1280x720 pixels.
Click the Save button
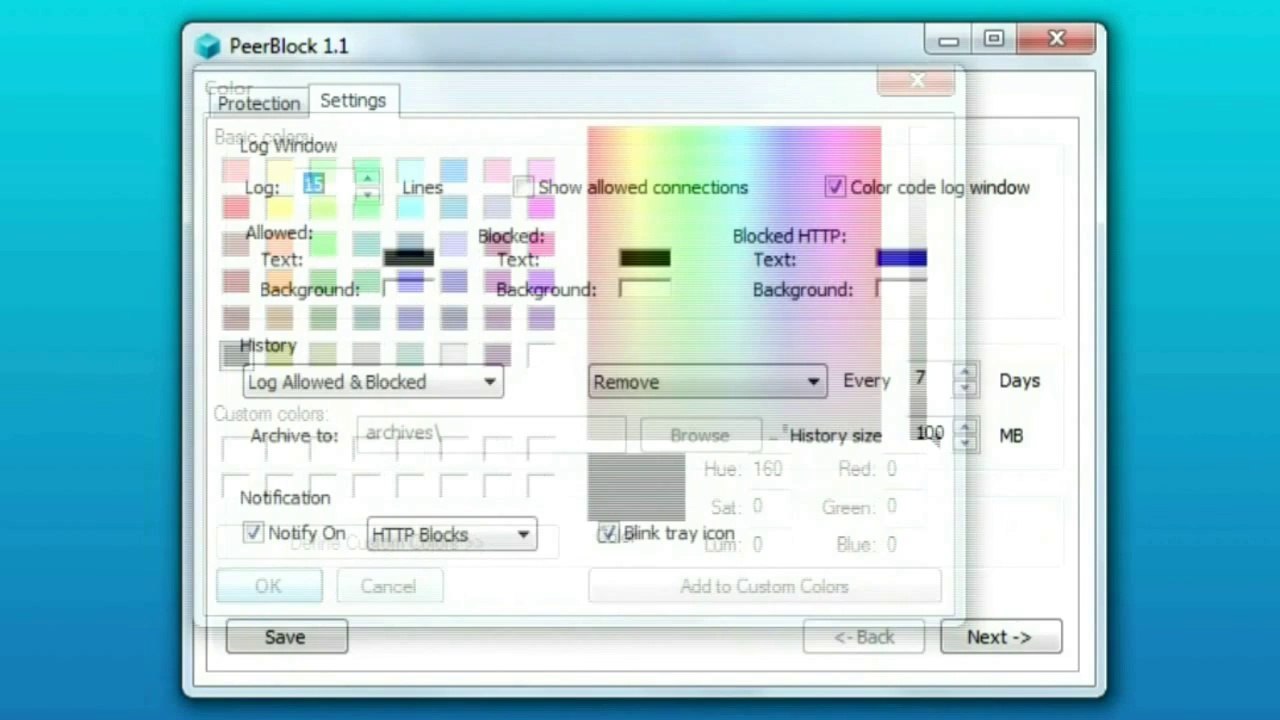tap(286, 637)
